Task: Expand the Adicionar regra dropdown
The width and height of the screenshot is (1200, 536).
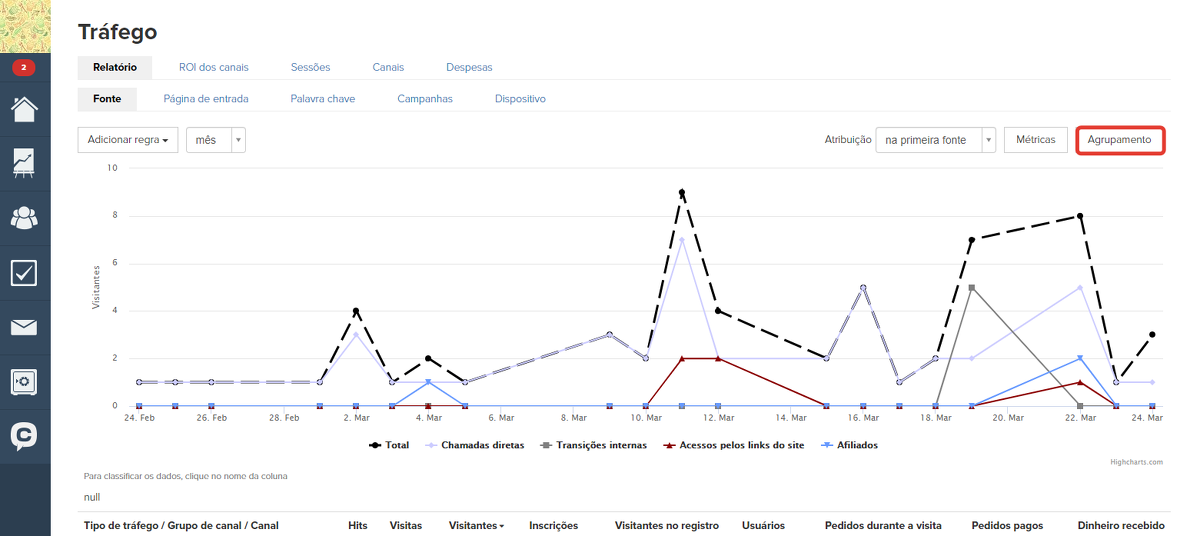Action: coord(128,140)
